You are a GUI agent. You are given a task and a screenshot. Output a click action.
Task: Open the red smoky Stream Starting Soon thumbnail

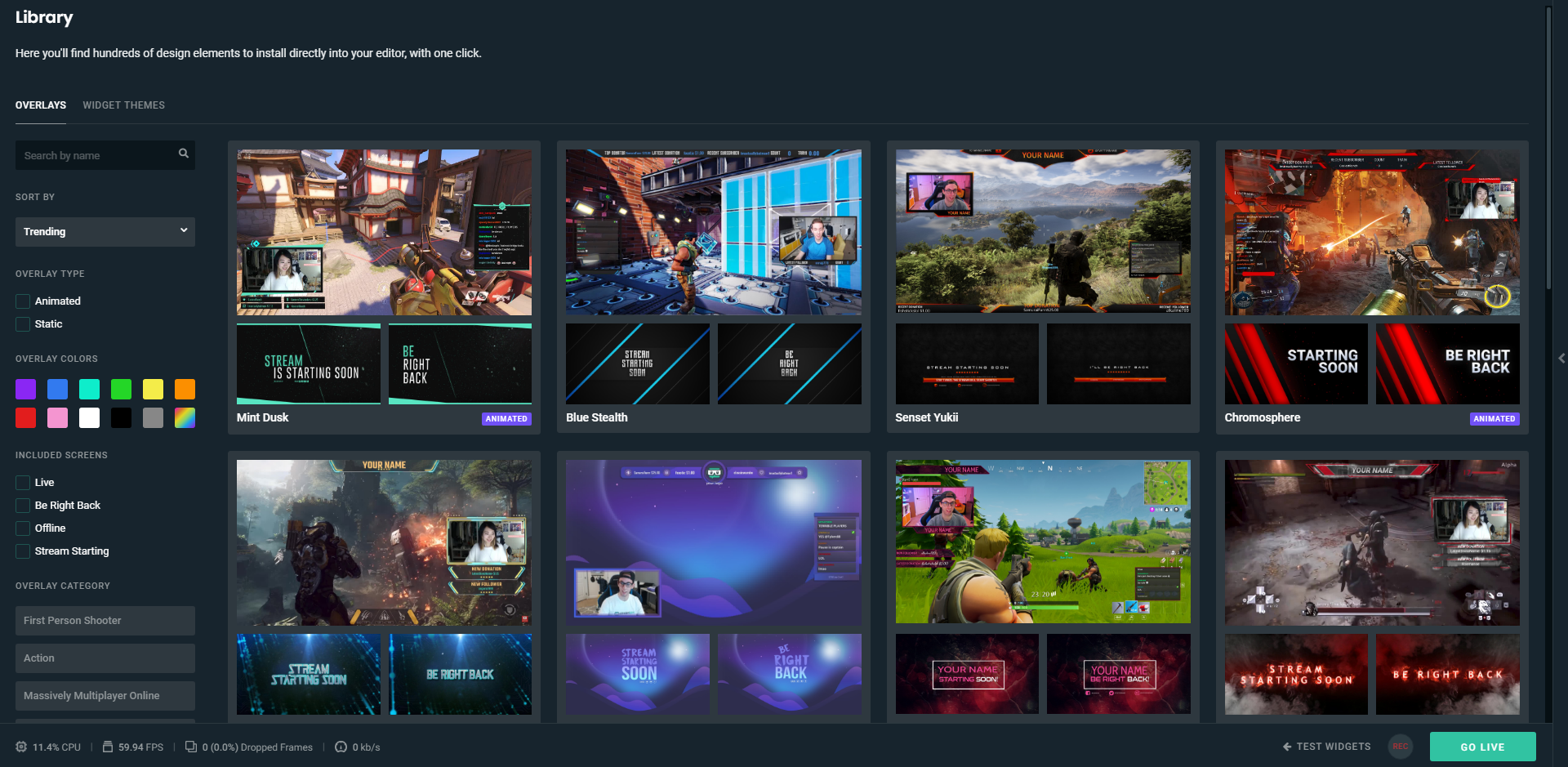pyautogui.click(x=1296, y=675)
